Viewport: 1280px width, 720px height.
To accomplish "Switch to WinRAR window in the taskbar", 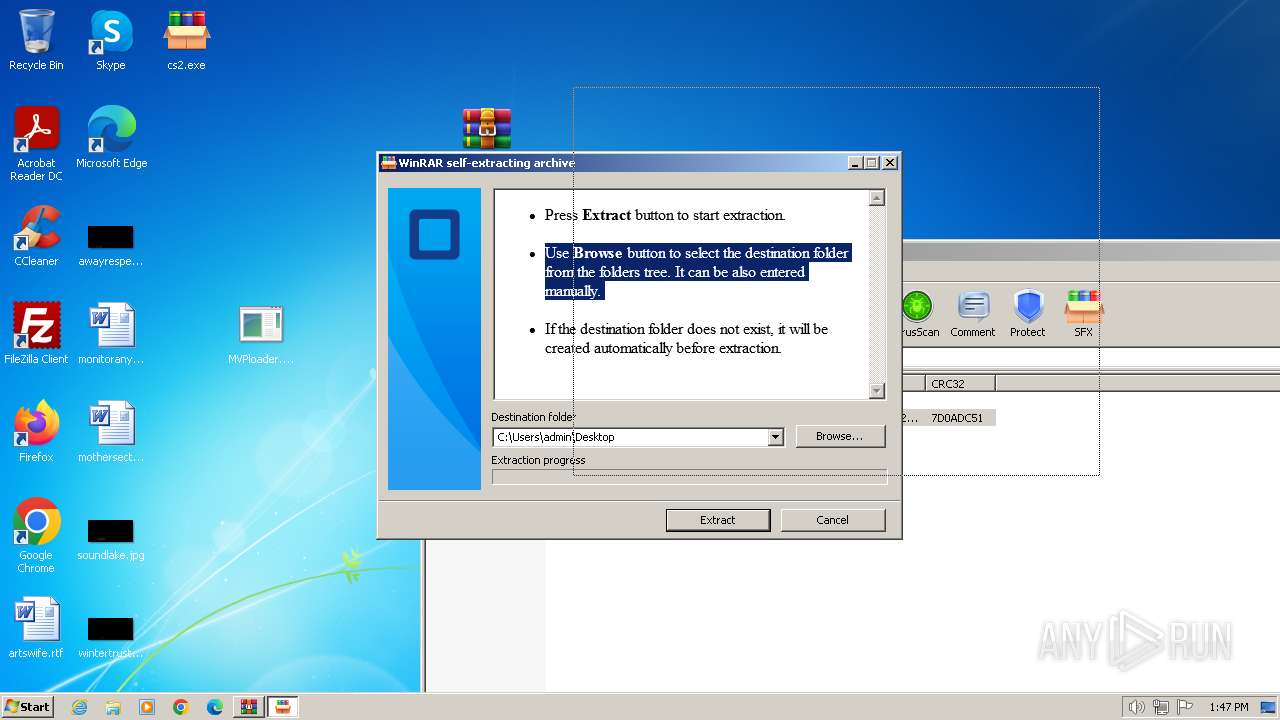I will click(x=249, y=707).
